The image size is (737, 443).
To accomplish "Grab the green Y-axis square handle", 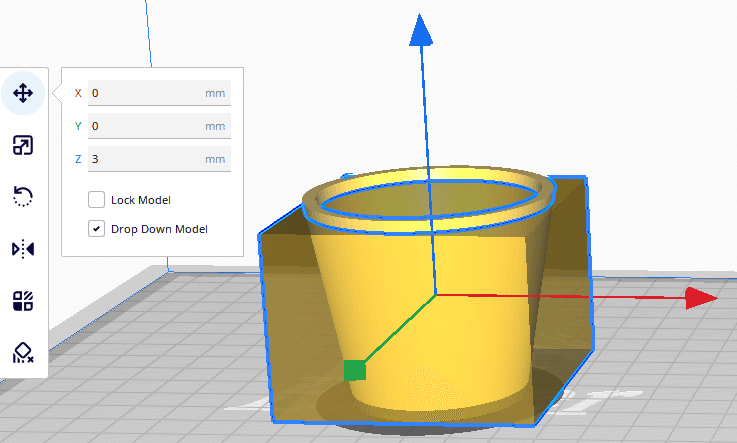I will click(355, 370).
